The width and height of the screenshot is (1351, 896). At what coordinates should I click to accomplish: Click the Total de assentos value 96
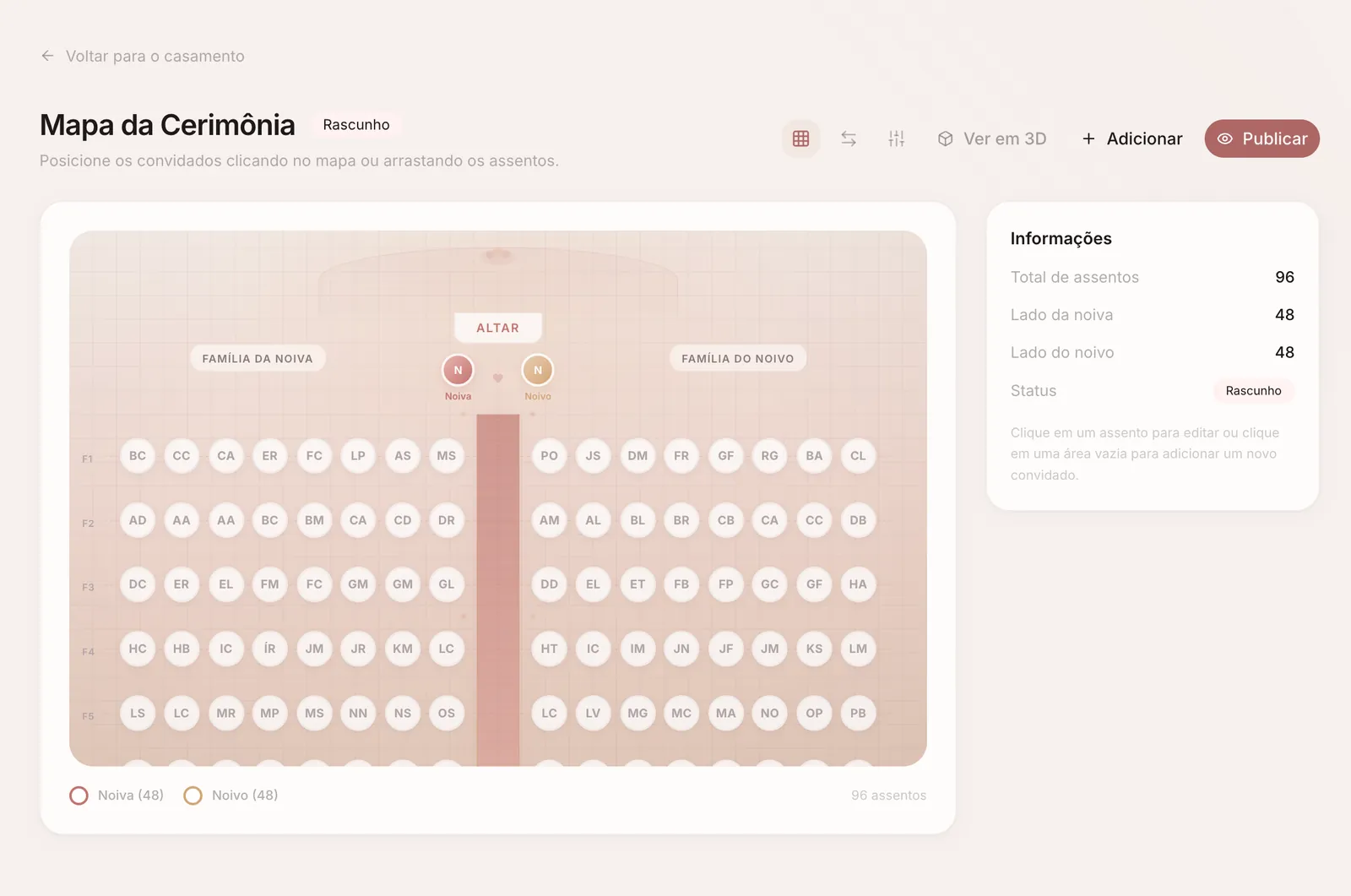pos(1284,277)
